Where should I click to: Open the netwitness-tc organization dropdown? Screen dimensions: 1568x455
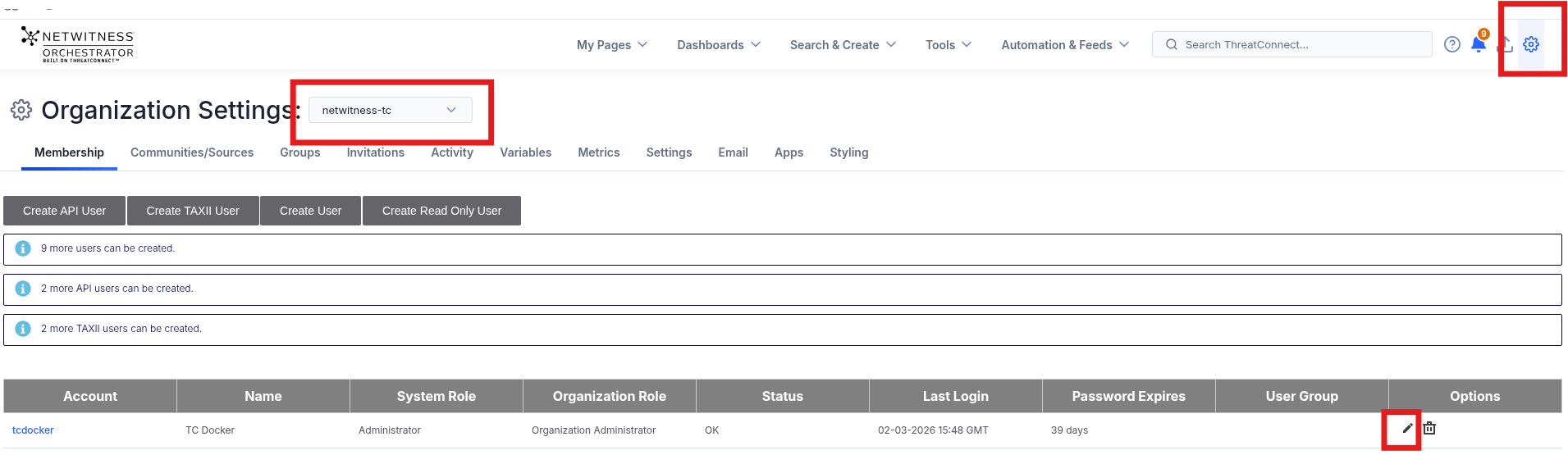391,110
